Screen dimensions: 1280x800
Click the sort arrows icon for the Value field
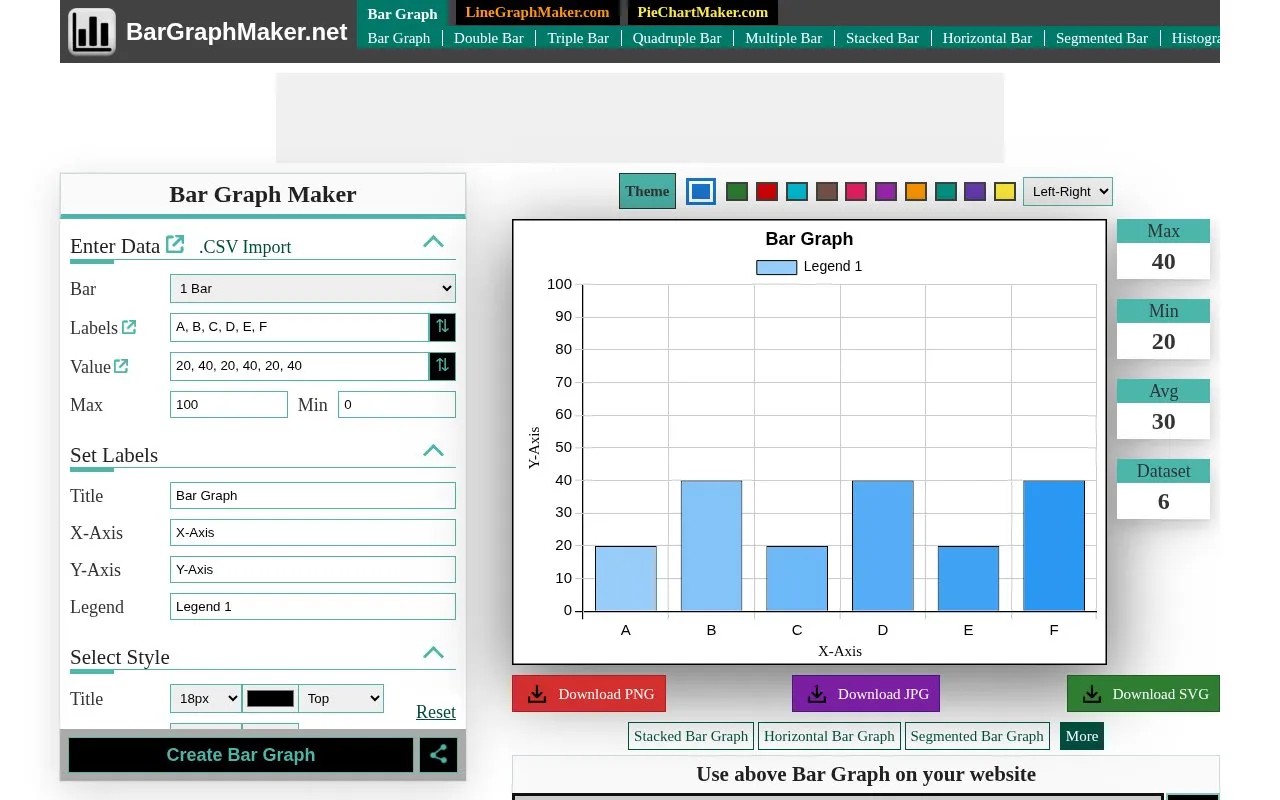tap(443, 366)
